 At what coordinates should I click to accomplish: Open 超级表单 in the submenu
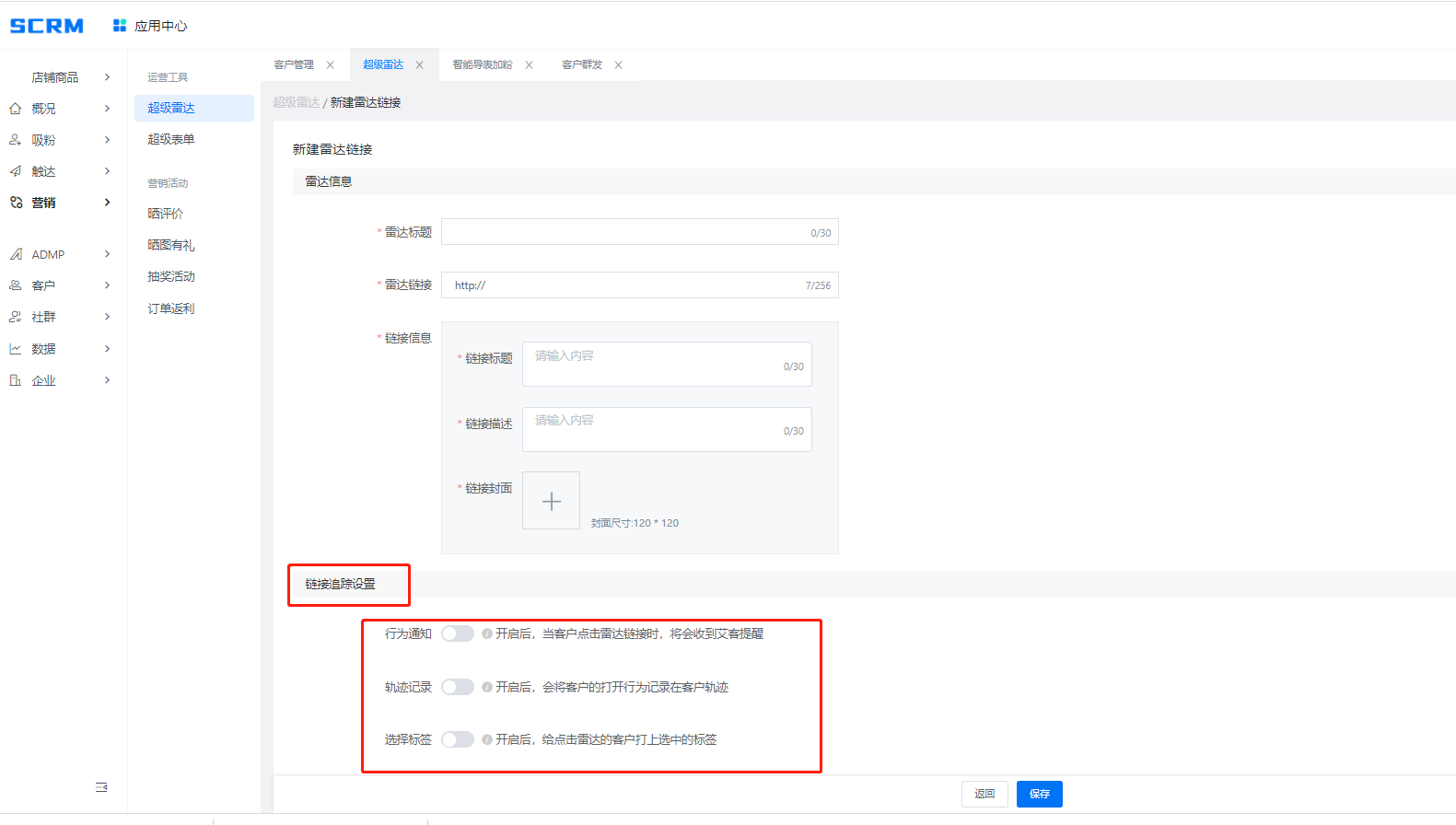pyautogui.click(x=171, y=139)
